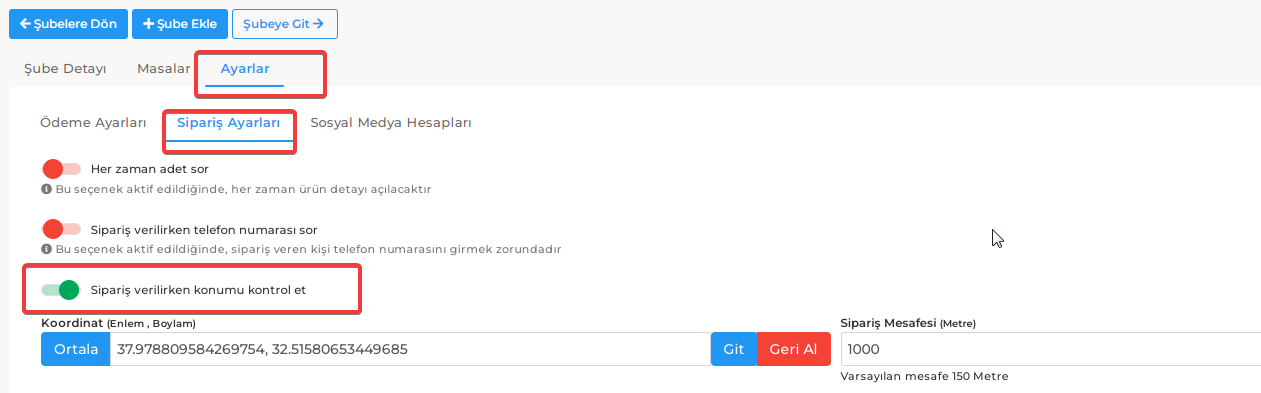
Task: Open the Masalar tab
Action: pyautogui.click(x=163, y=69)
